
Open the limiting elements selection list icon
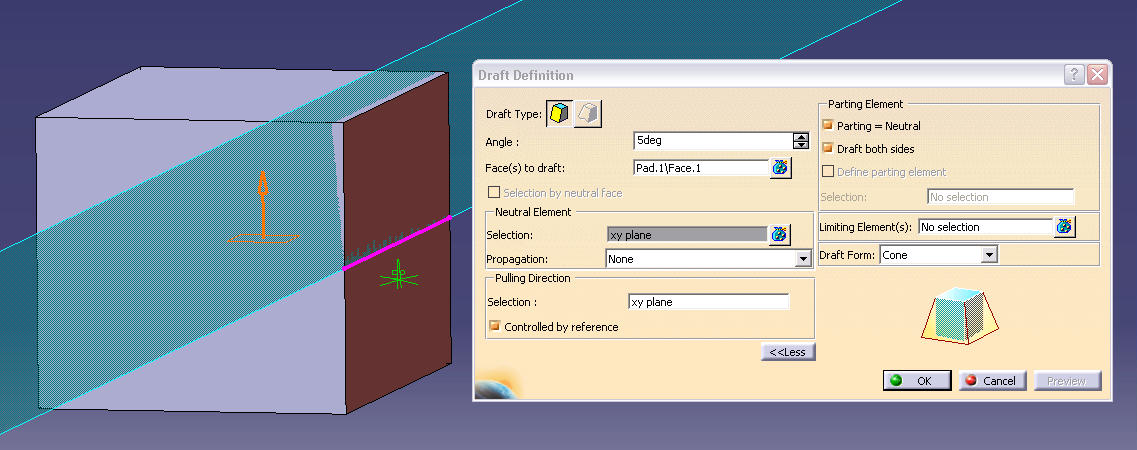pyautogui.click(x=1064, y=226)
